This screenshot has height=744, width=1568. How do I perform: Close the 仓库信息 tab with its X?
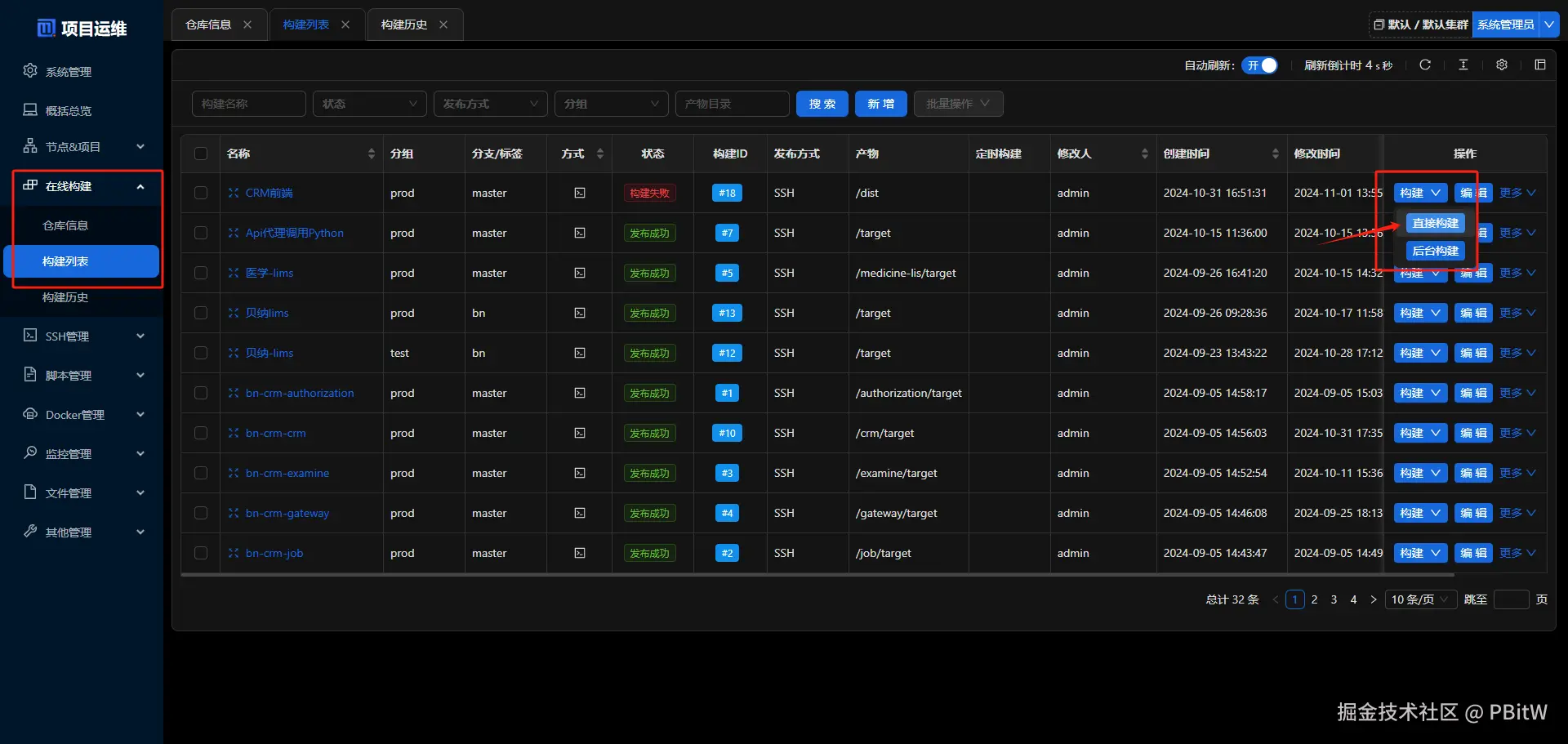pyautogui.click(x=247, y=25)
